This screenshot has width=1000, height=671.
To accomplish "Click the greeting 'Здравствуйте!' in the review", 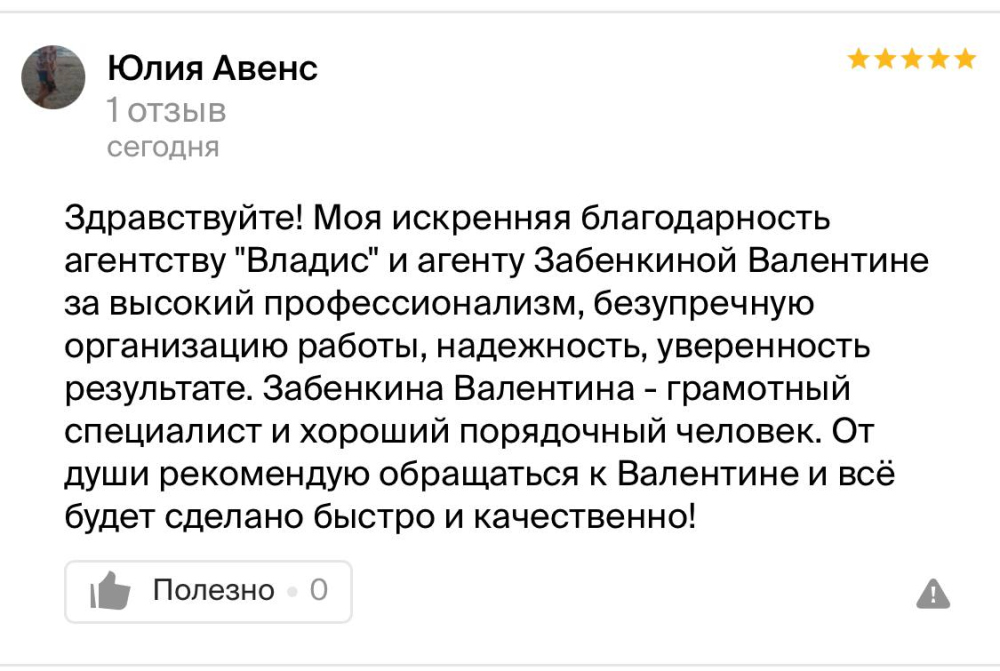I will click(185, 219).
